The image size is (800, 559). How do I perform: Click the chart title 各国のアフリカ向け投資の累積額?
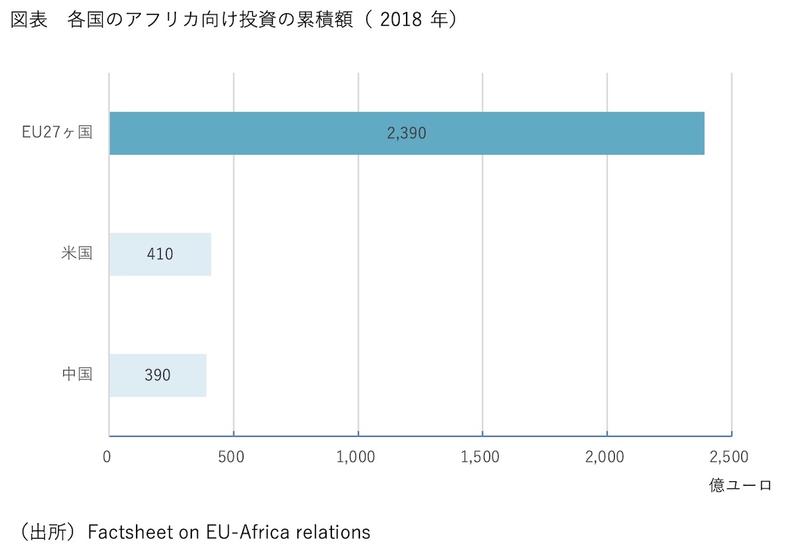(206, 19)
